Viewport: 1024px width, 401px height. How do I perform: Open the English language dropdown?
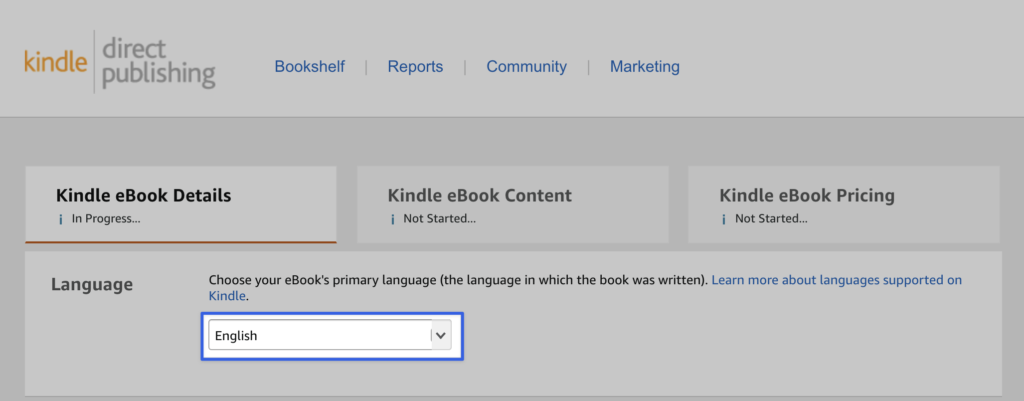[330, 335]
